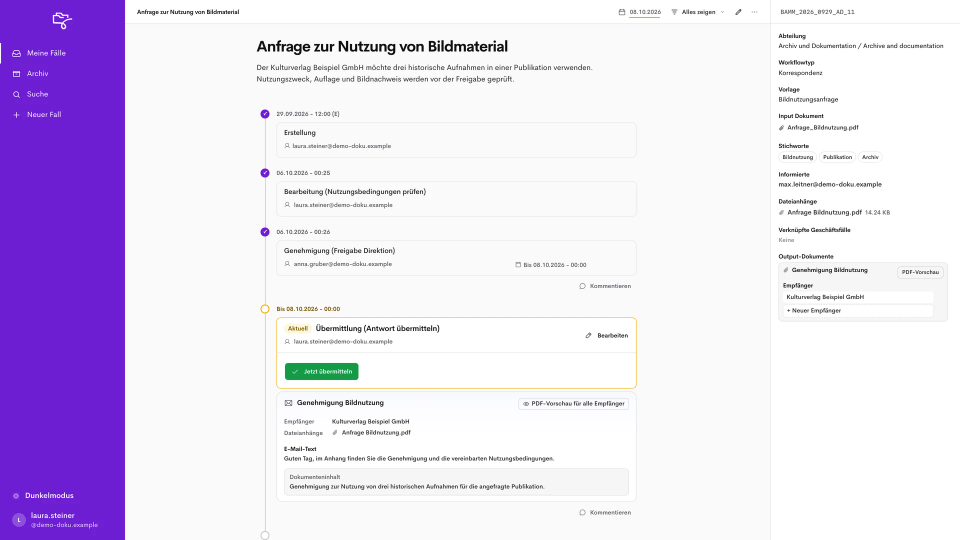Click the envelope icon beside Genehmigung Bildnutzung
This screenshot has height=540, width=960.
(x=288, y=403)
